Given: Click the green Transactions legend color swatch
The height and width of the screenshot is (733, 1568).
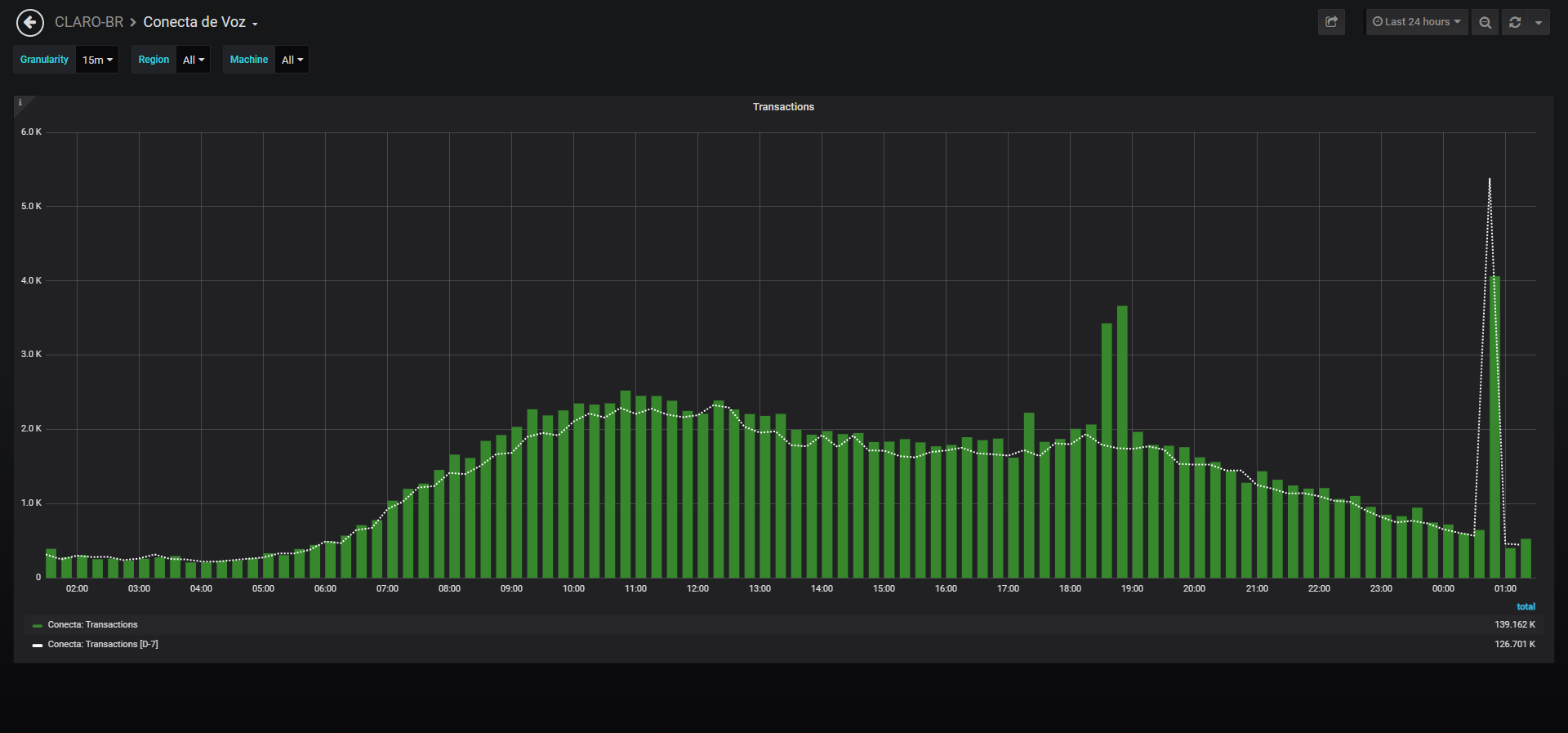Looking at the screenshot, I should [x=38, y=626].
